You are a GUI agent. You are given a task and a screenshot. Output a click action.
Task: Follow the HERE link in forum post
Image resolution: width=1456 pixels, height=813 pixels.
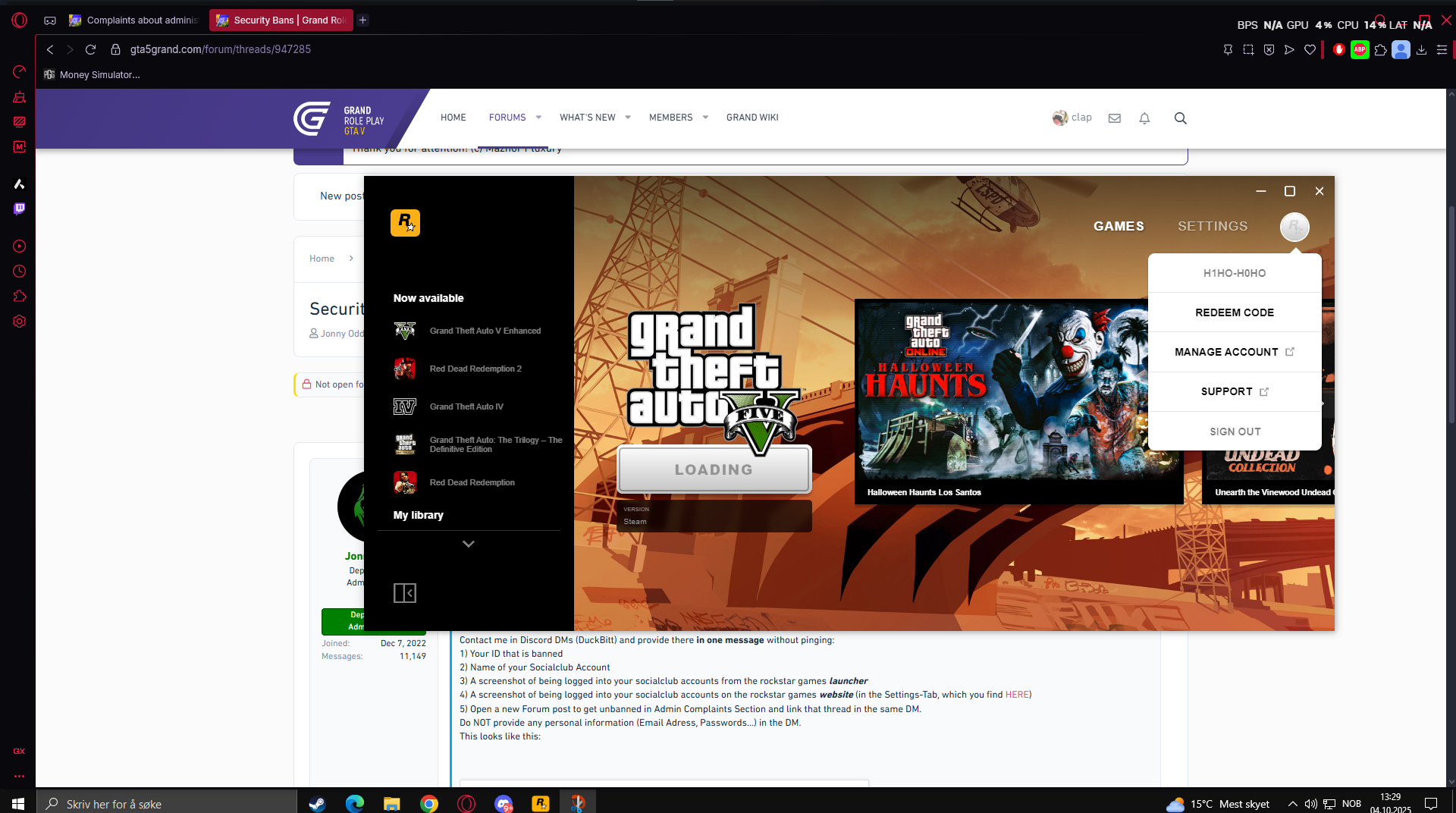click(1017, 695)
